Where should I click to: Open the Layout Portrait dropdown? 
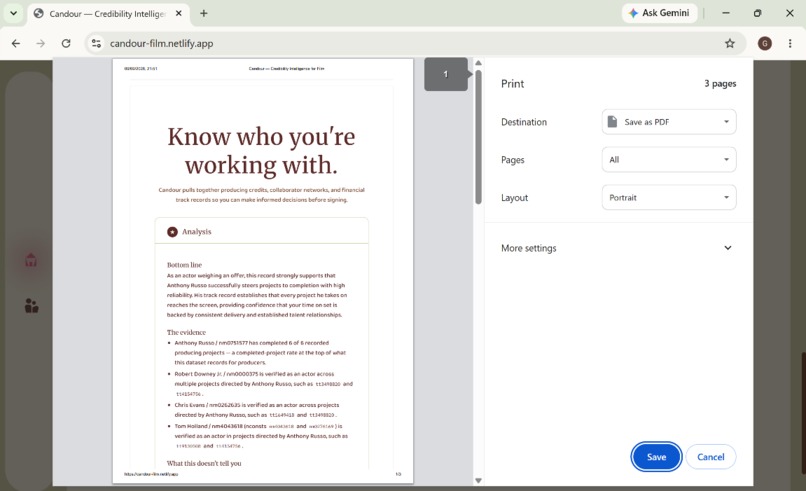(669, 197)
